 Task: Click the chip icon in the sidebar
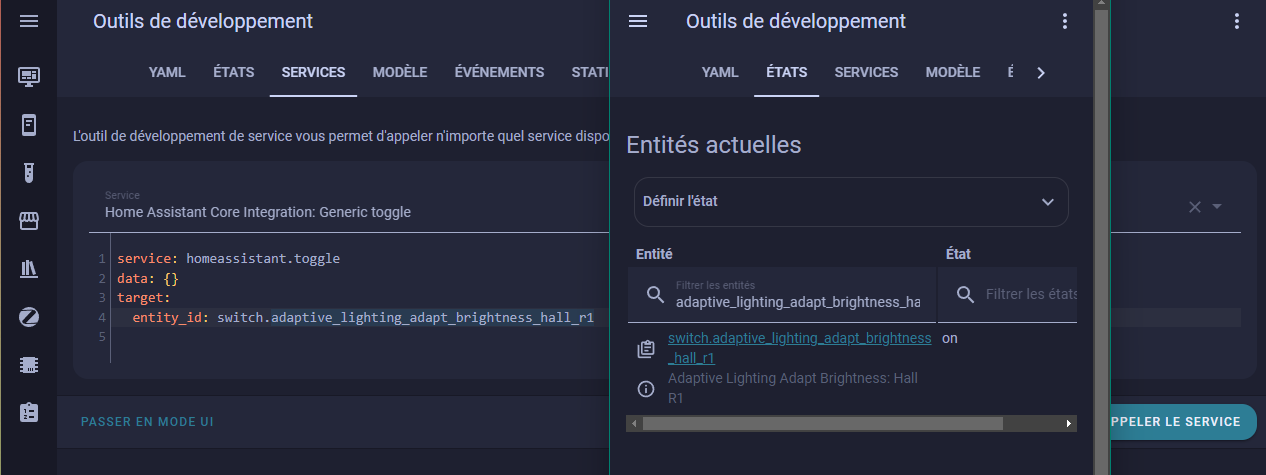point(29,365)
